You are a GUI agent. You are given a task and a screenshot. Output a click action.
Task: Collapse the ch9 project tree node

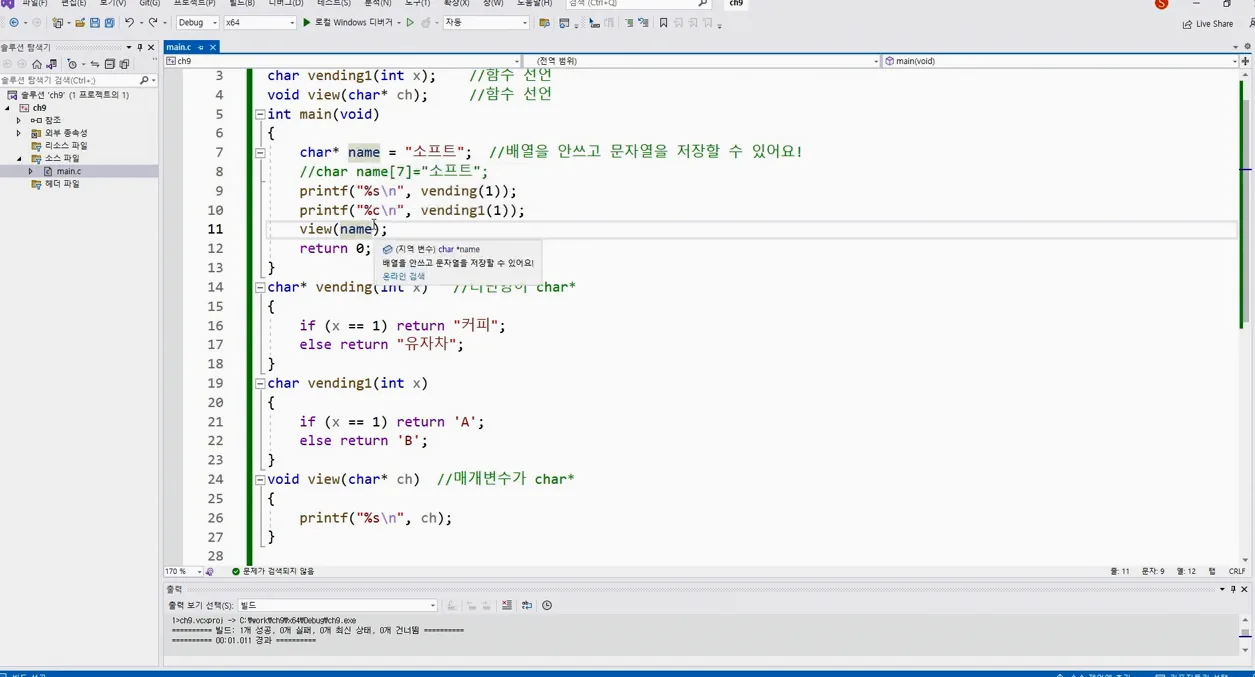pos(8,108)
